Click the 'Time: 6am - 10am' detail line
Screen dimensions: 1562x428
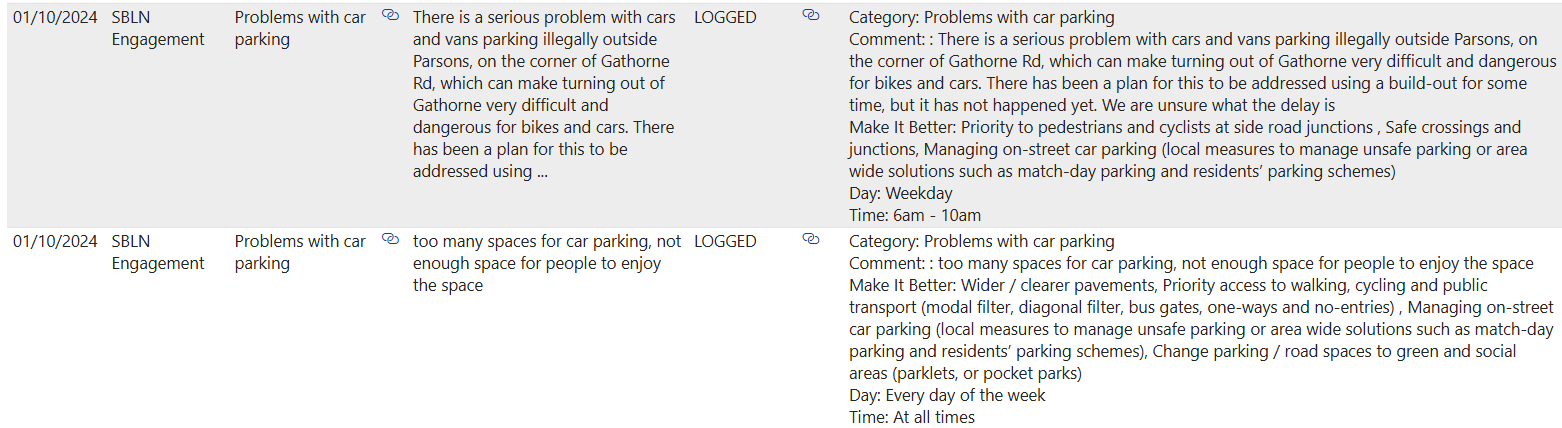(914, 216)
